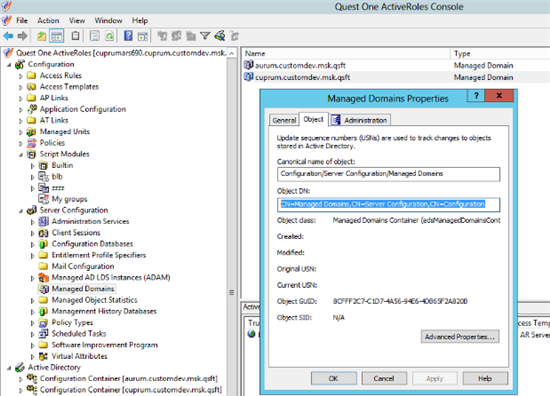This screenshot has height=396, width=550.
Task: Click the Script Modules tree icon
Action: [32, 154]
